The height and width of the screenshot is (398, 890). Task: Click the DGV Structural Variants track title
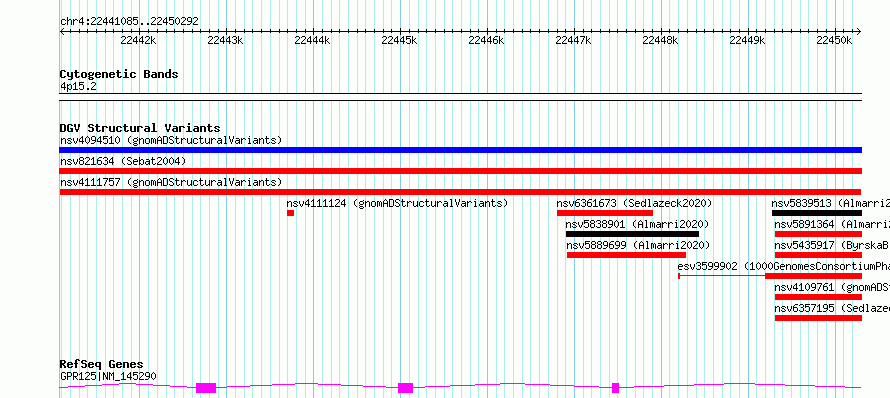pos(140,128)
